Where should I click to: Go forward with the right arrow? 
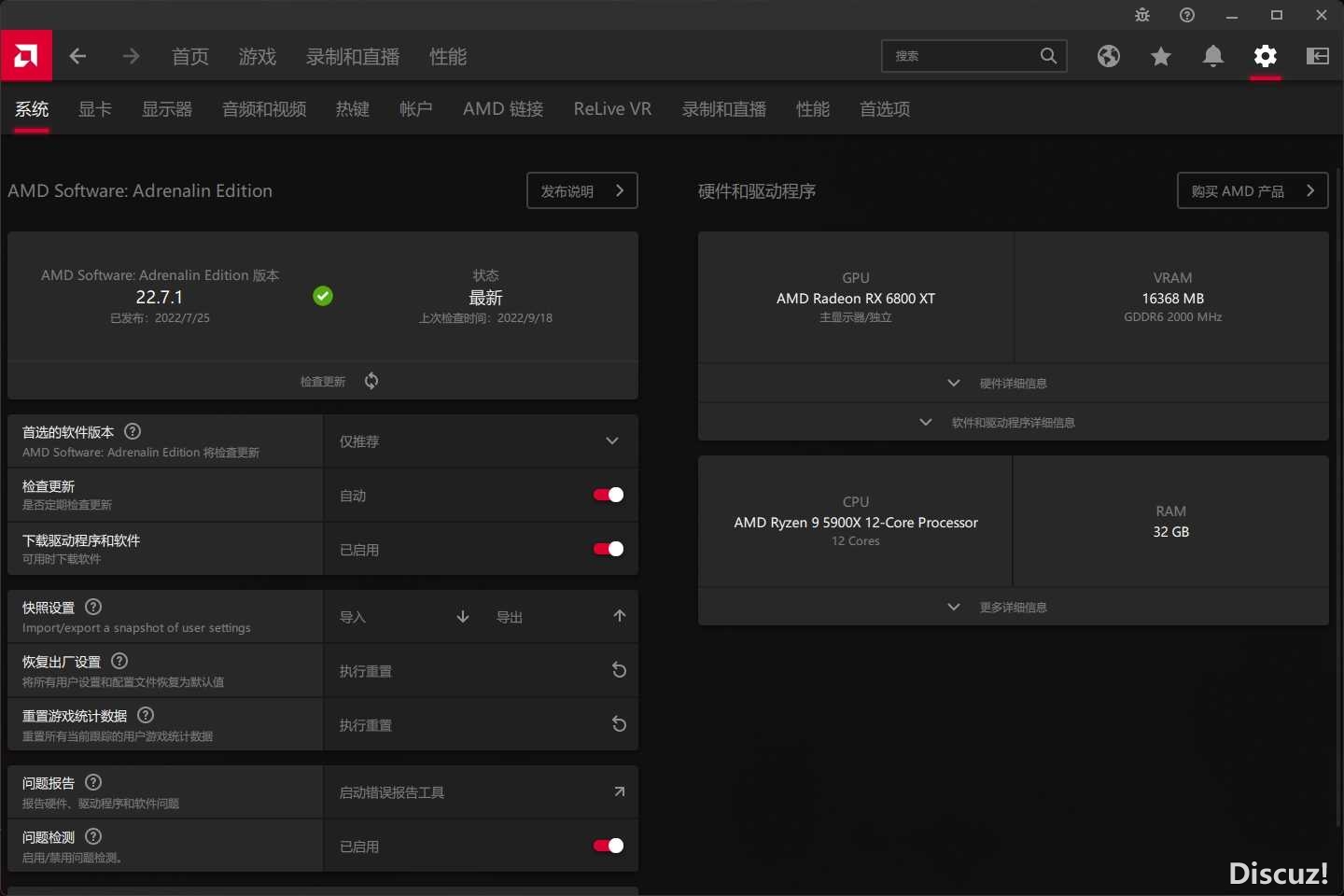pyautogui.click(x=131, y=56)
